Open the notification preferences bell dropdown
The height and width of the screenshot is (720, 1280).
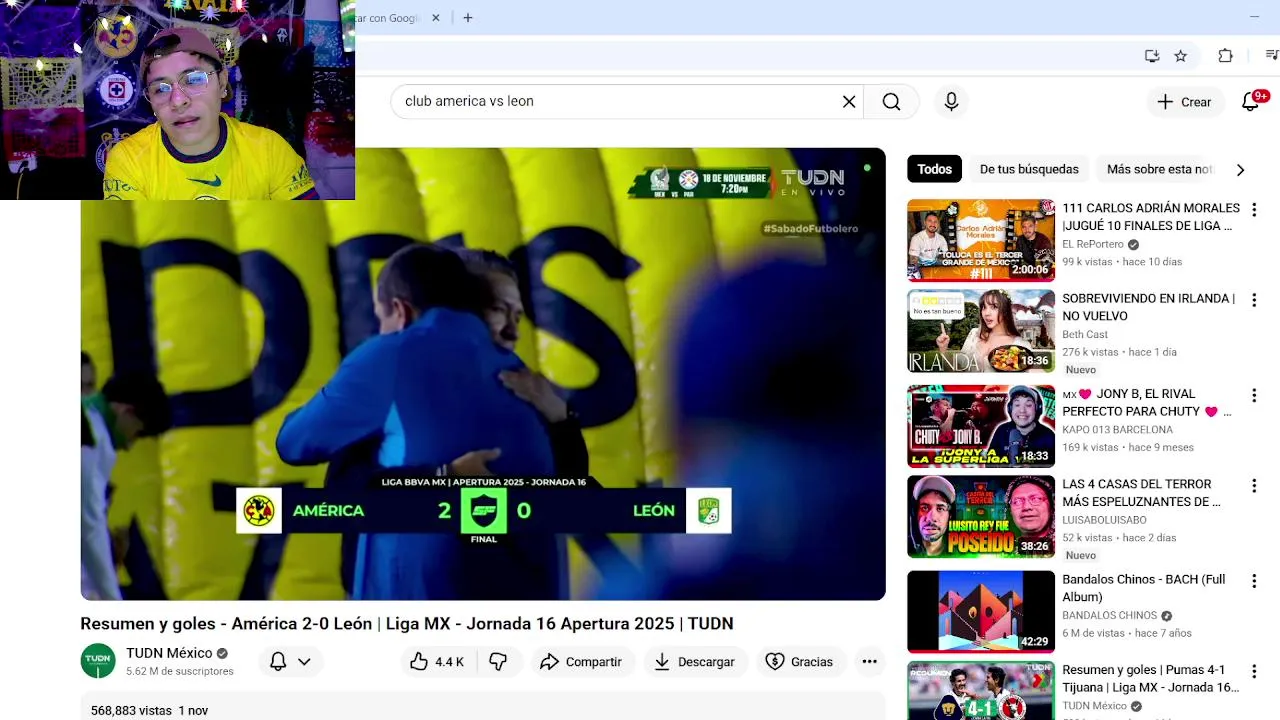click(291, 662)
